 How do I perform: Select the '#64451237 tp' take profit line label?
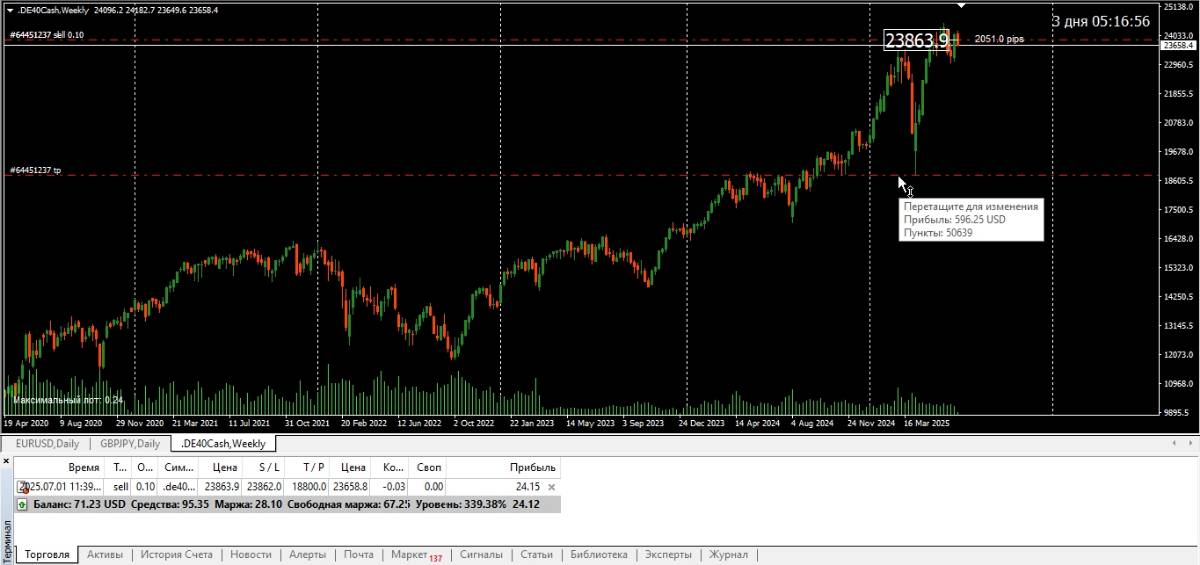click(x=35, y=171)
